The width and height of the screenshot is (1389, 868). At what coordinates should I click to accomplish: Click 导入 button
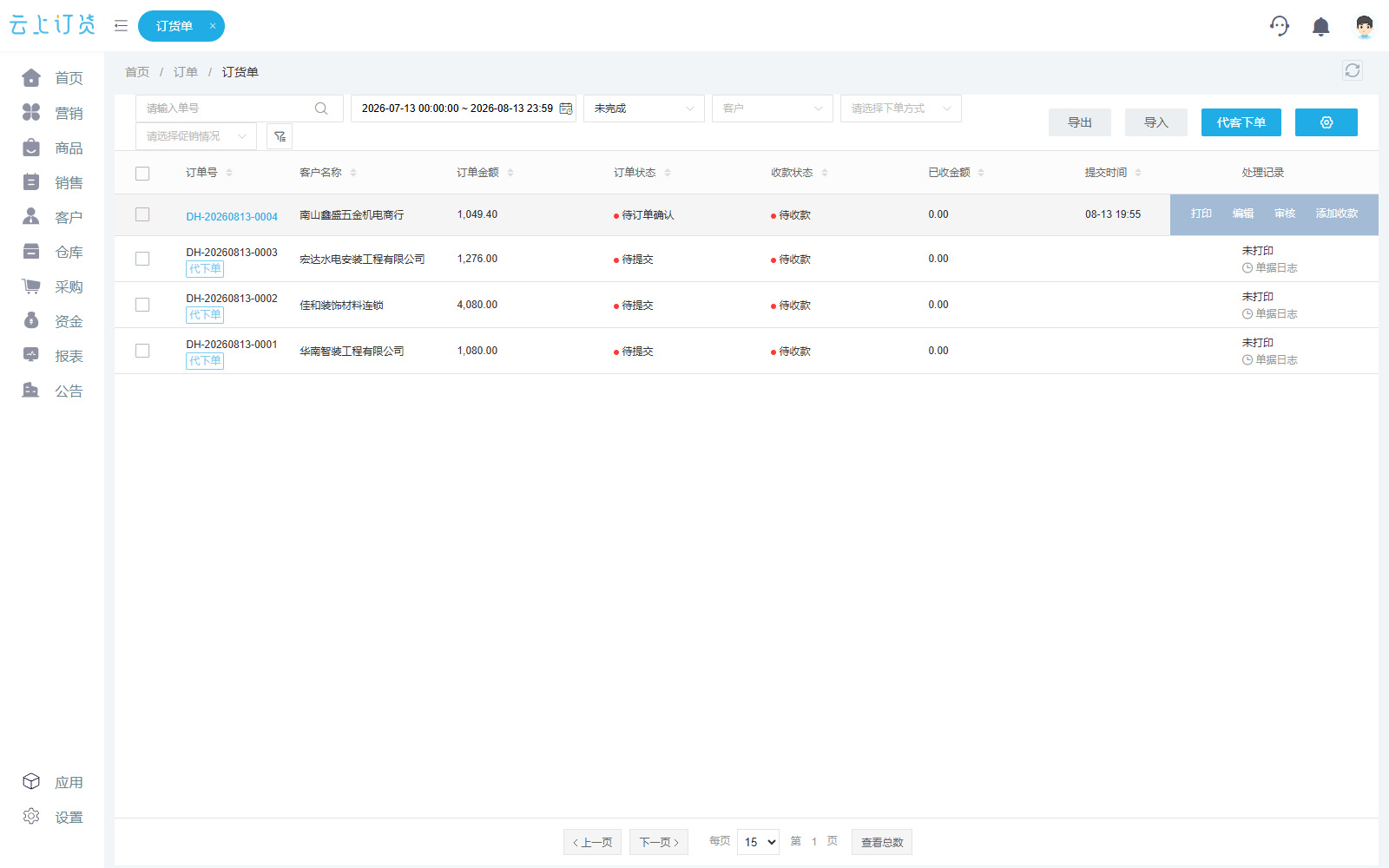1156,122
